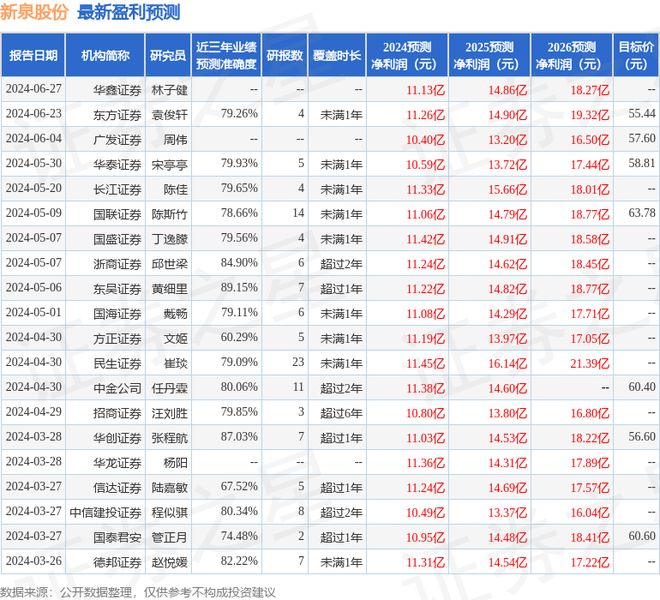Click the 2024预测净利润 column header
The height and width of the screenshot is (600, 660).
pyautogui.click(x=407, y=55)
